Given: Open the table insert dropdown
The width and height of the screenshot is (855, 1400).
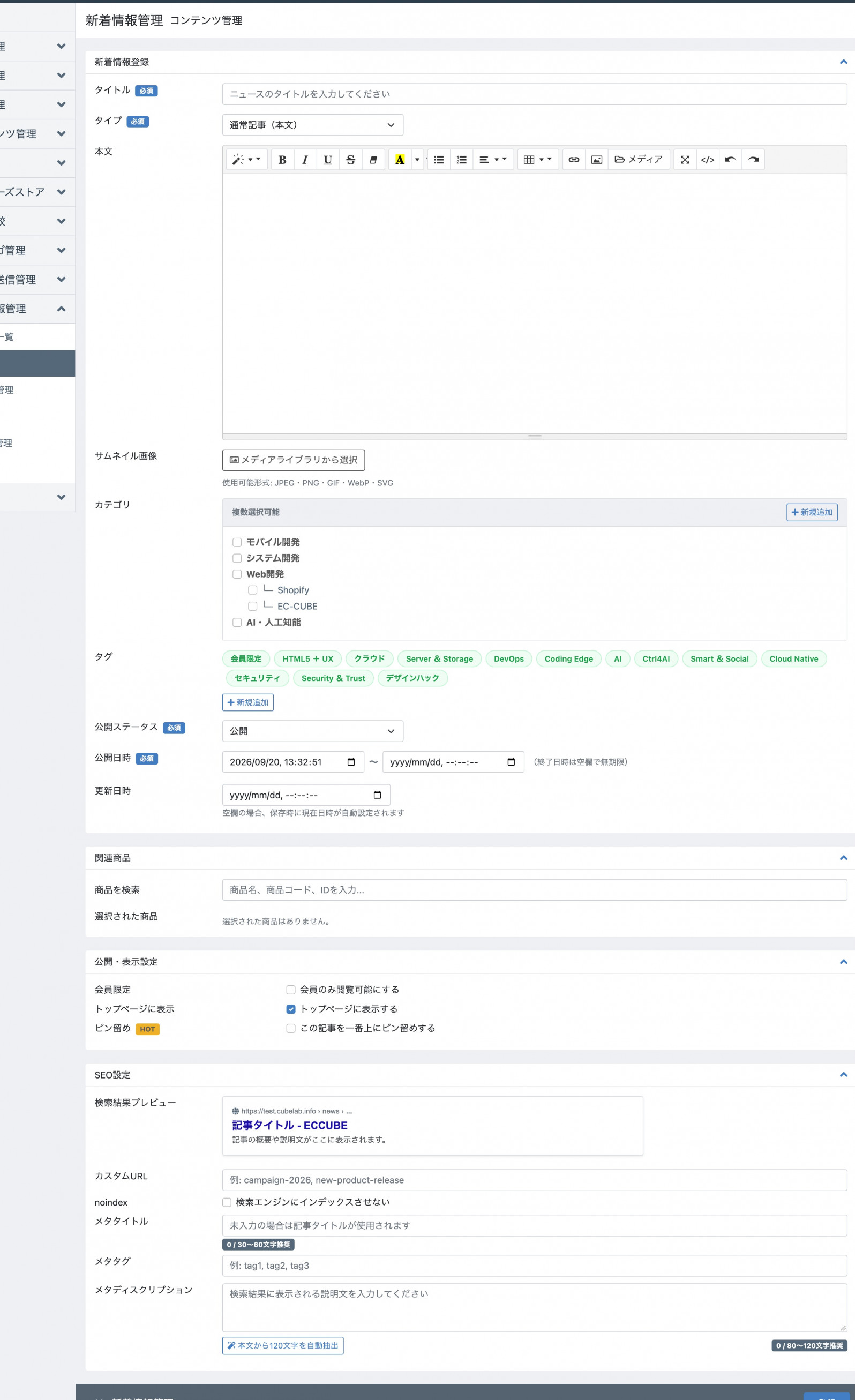Looking at the screenshot, I should tap(537, 160).
